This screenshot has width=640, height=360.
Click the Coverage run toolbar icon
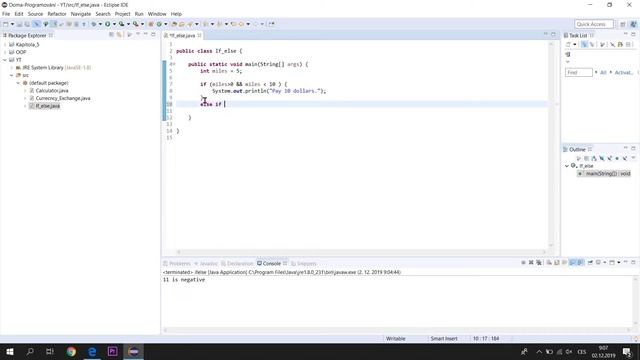coord(122,24)
